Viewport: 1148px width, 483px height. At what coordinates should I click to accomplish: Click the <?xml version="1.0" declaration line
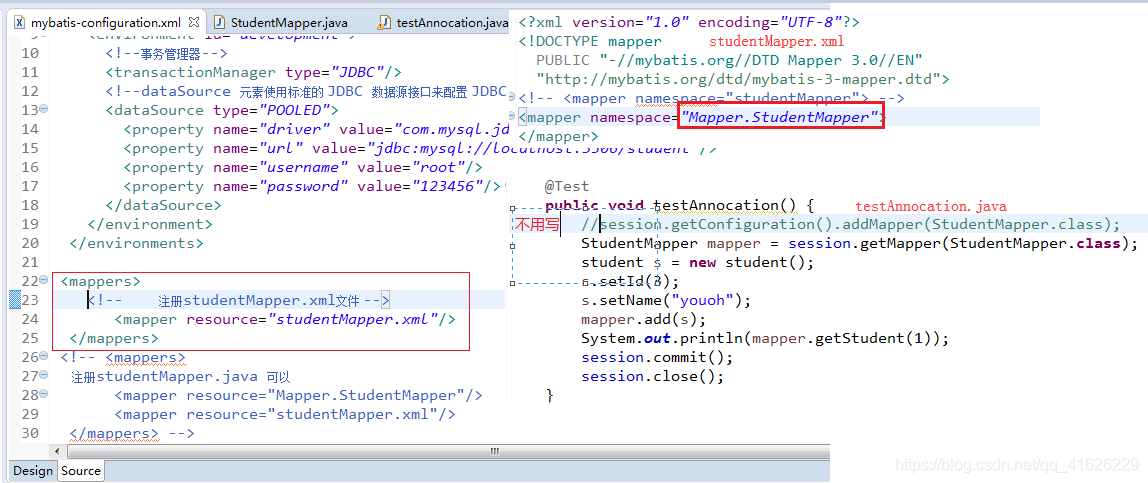689,23
